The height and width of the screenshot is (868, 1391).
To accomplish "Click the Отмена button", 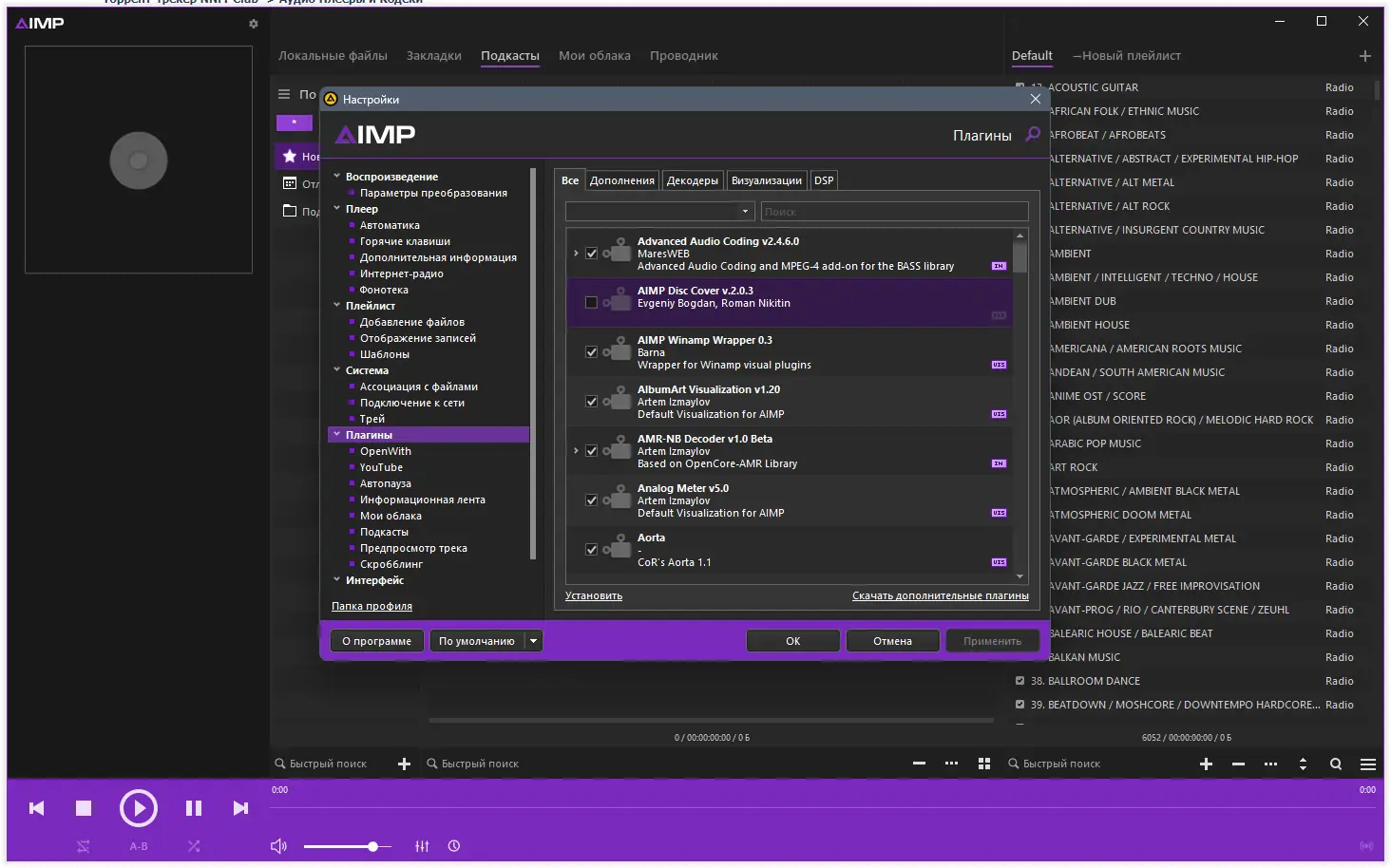I will [x=892, y=641].
